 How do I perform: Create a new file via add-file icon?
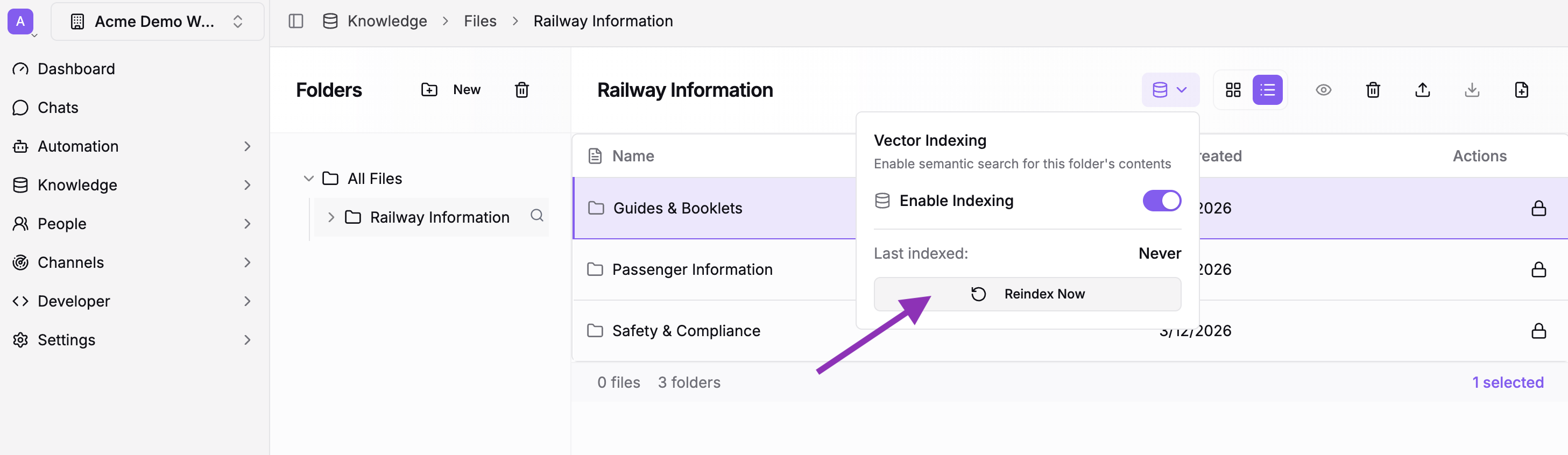point(1522,89)
